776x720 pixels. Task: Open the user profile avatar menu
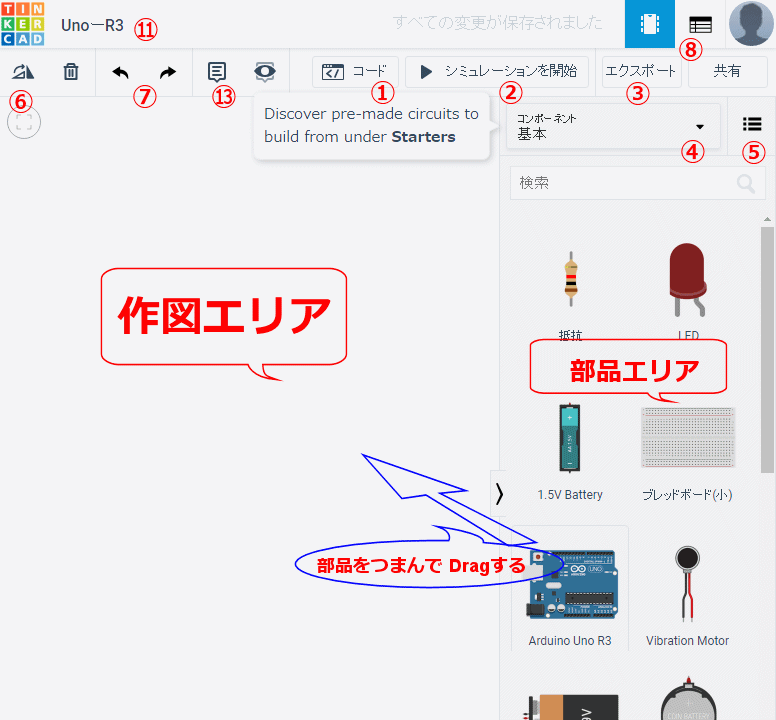tap(751, 24)
